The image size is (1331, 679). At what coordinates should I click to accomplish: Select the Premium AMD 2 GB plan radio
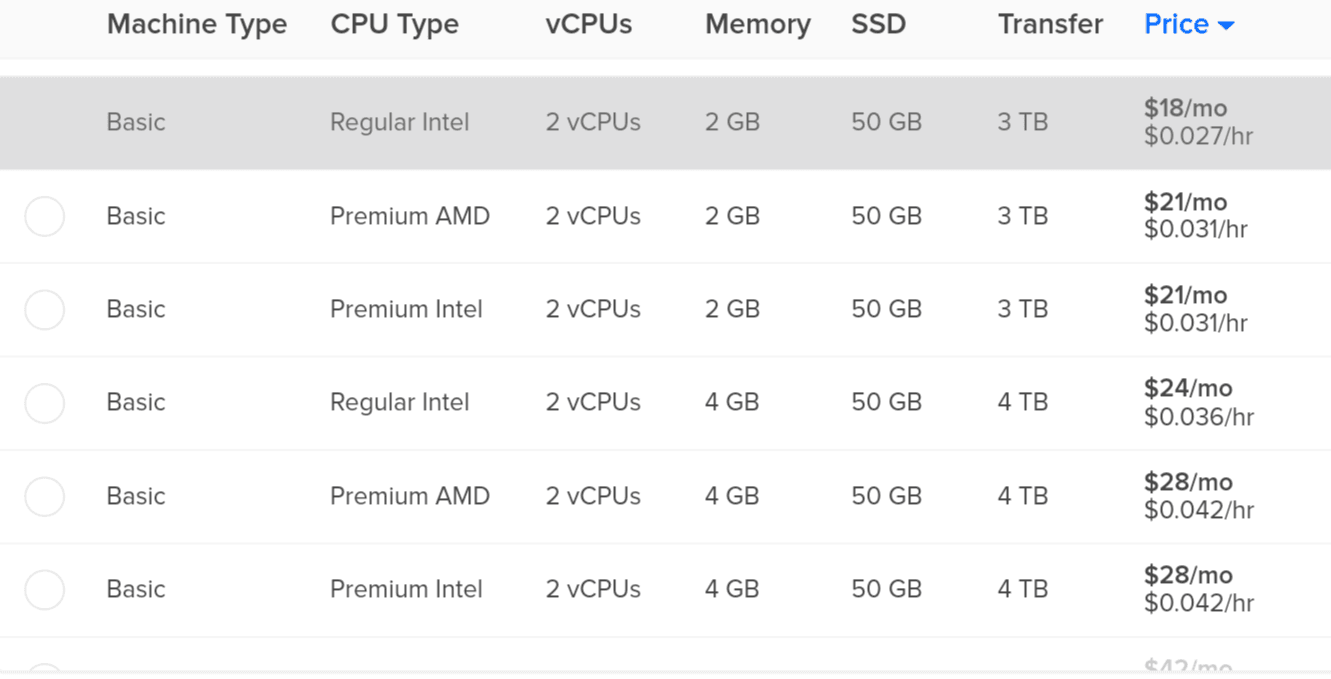(45, 216)
